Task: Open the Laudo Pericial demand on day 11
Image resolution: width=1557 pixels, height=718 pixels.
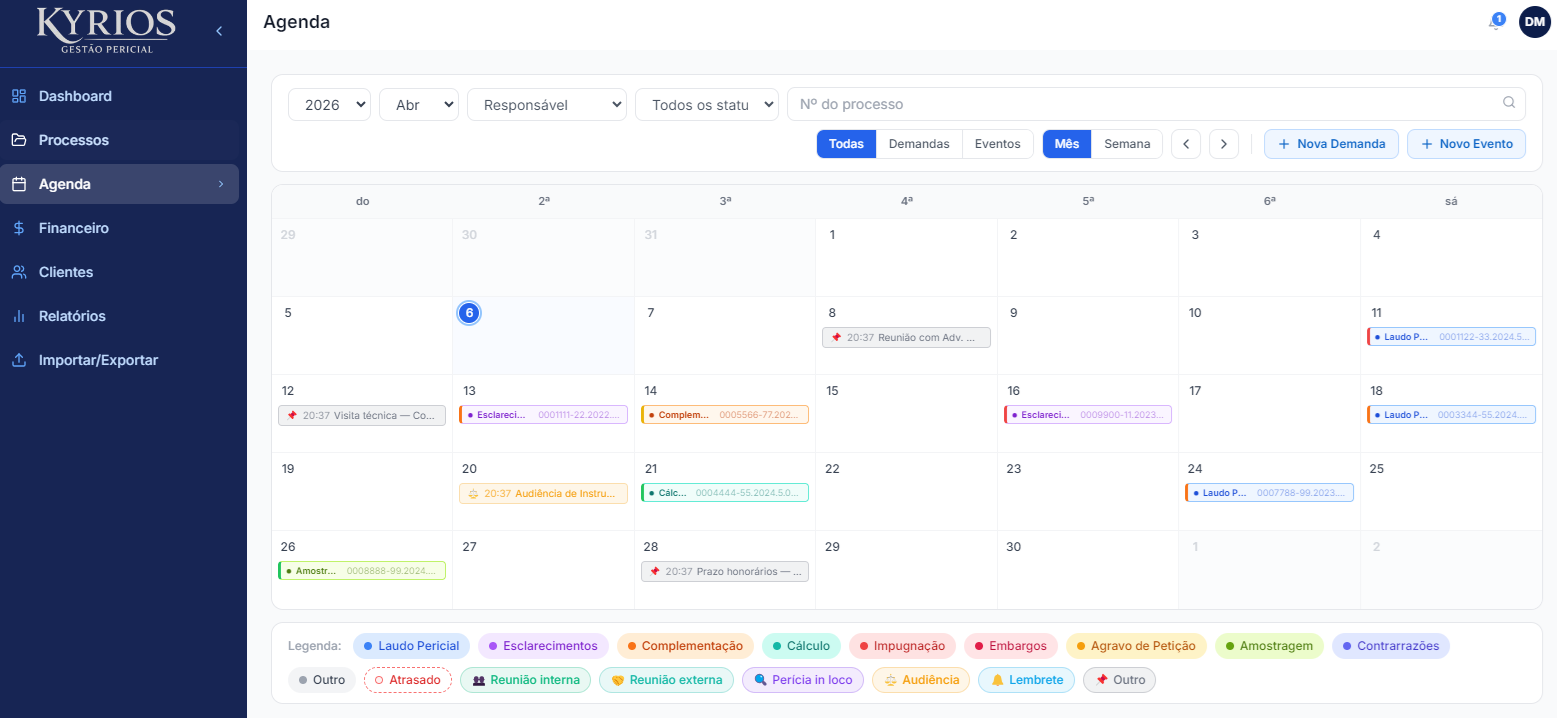Action: pos(1451,337)
